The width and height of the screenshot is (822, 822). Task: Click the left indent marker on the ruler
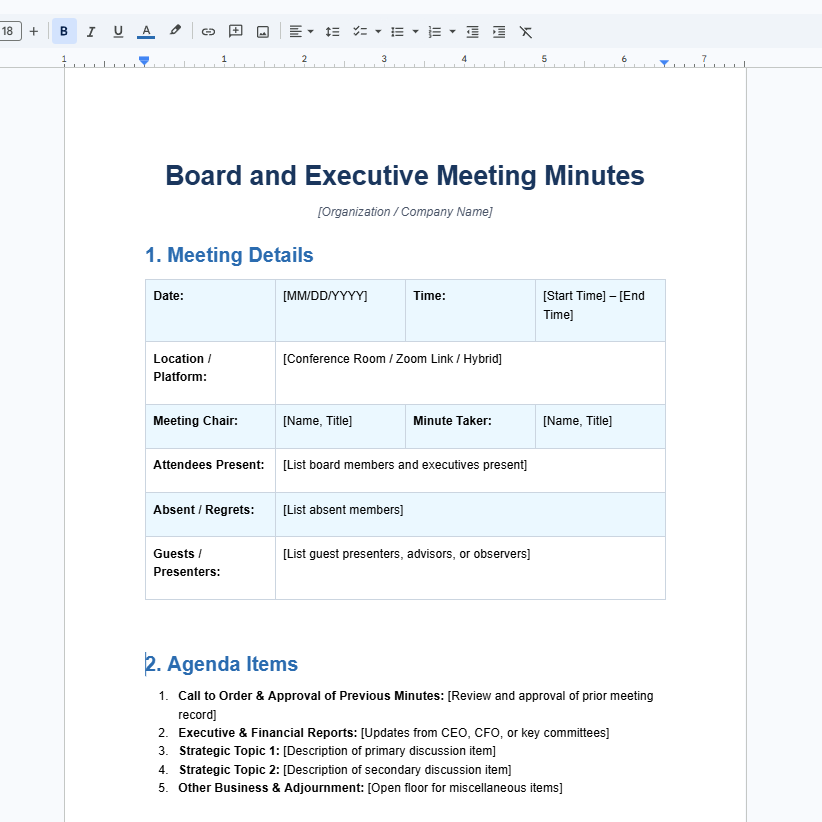(x=144, y=61)
